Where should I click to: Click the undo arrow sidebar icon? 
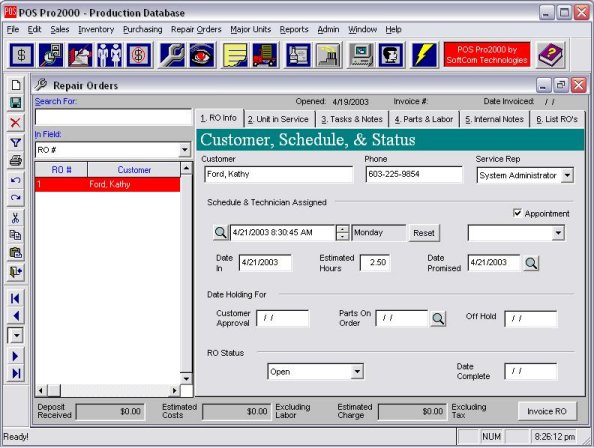point(16,180)
